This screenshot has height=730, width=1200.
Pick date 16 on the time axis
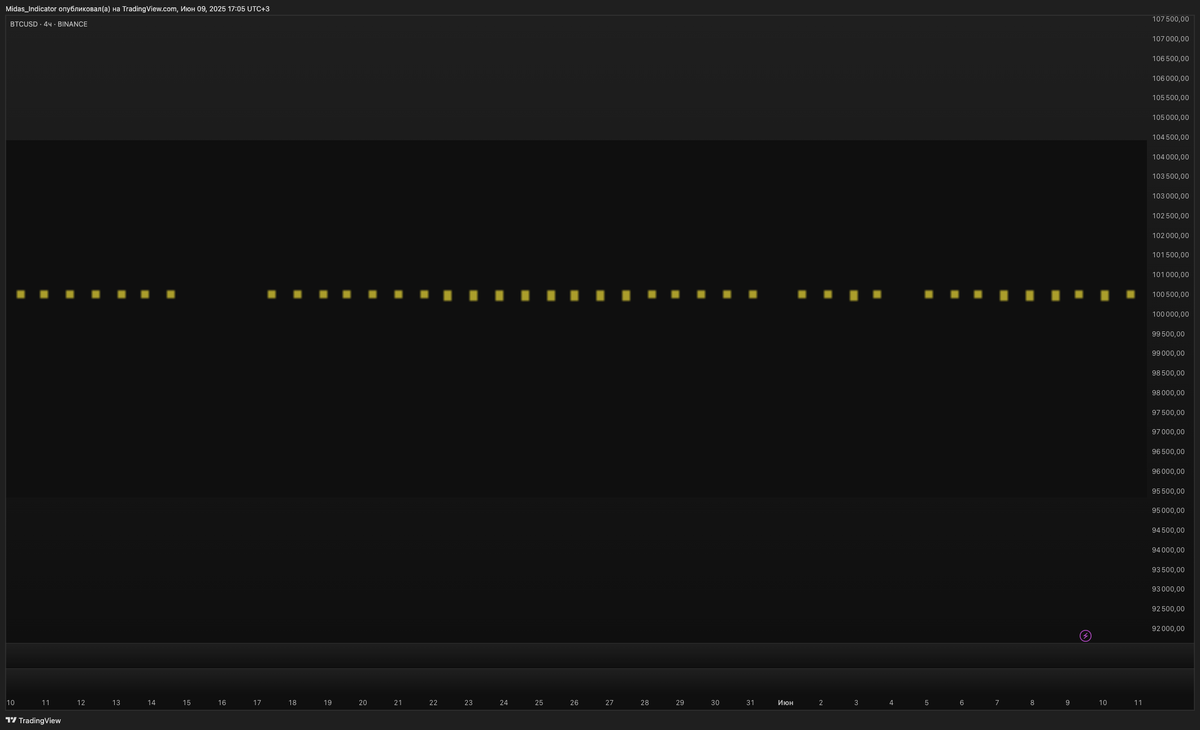point(222,703)
